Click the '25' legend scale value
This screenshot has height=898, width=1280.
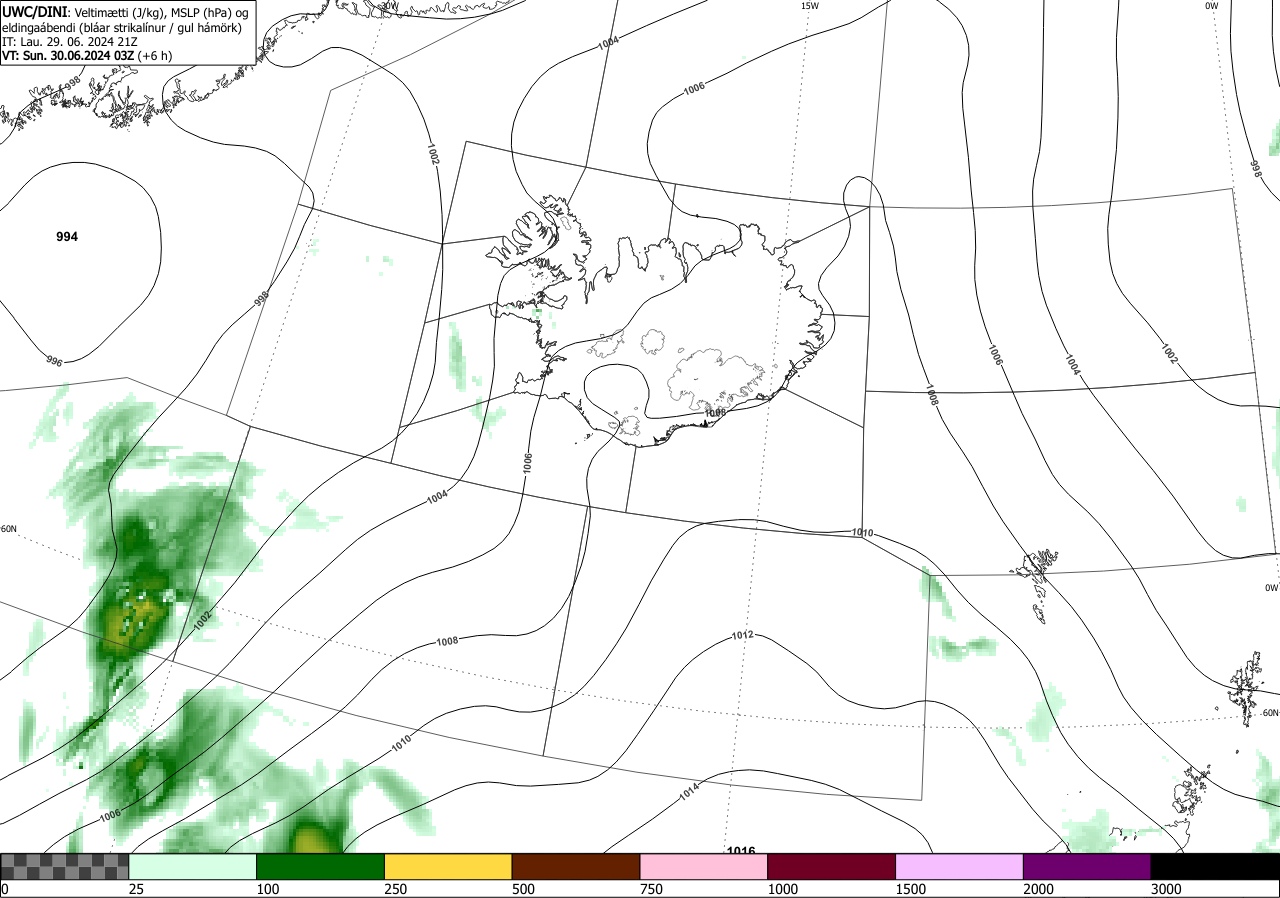click(137, 889)
